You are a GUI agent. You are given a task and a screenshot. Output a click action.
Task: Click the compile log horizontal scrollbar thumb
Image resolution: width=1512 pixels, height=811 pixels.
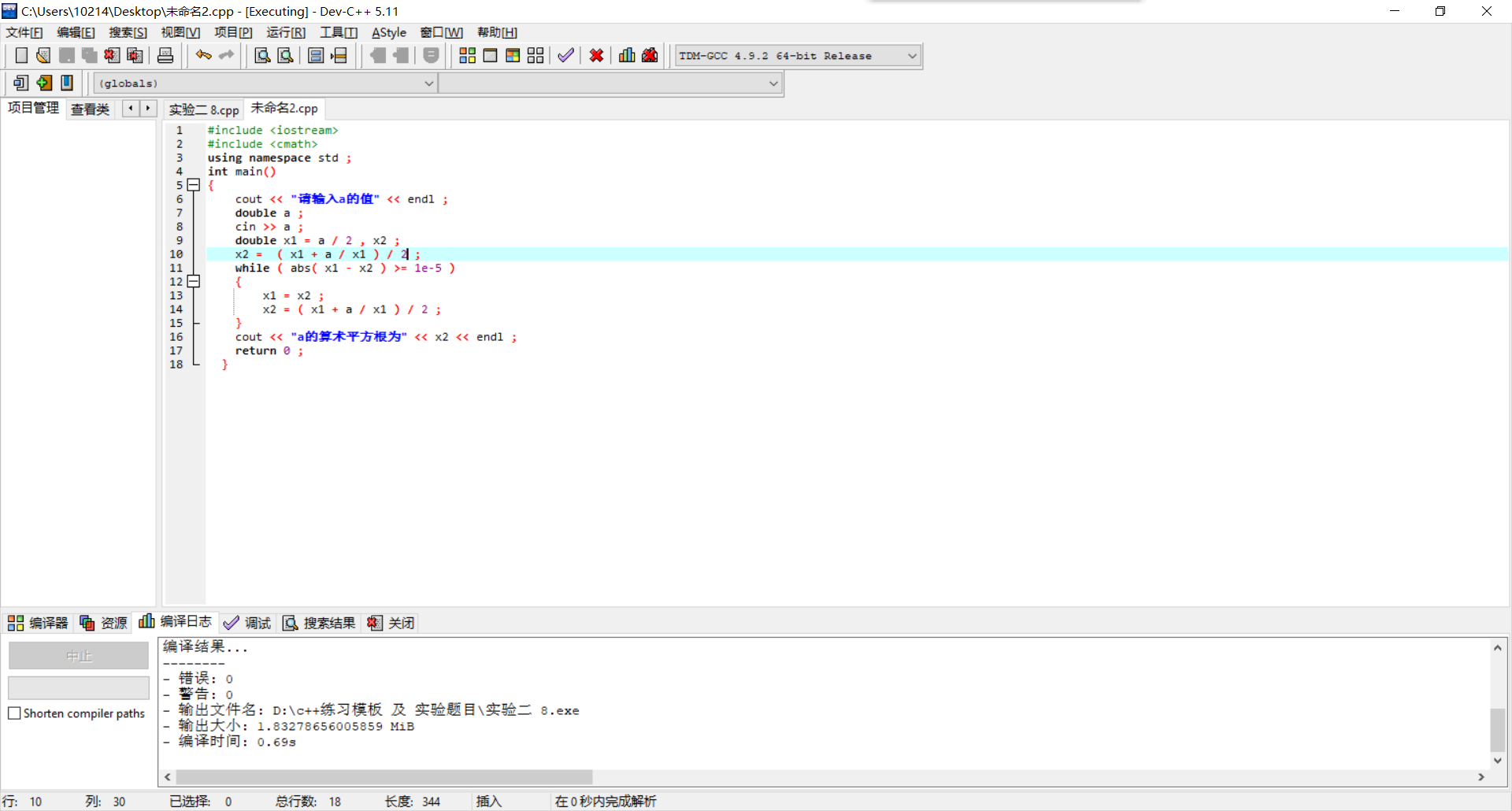[x=384, y=777]
